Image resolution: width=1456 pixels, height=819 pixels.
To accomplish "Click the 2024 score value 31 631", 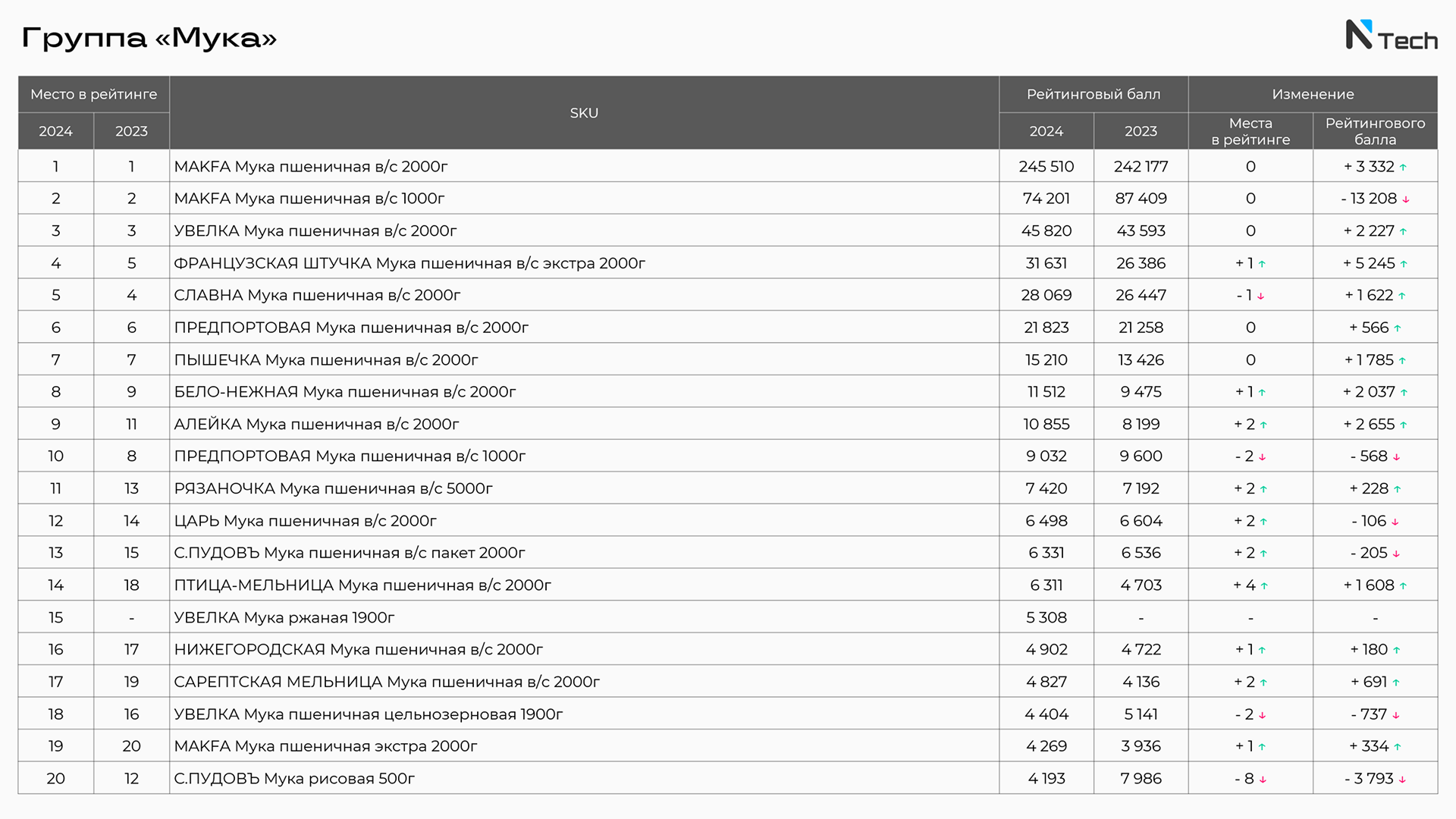I will (1046, 263).
